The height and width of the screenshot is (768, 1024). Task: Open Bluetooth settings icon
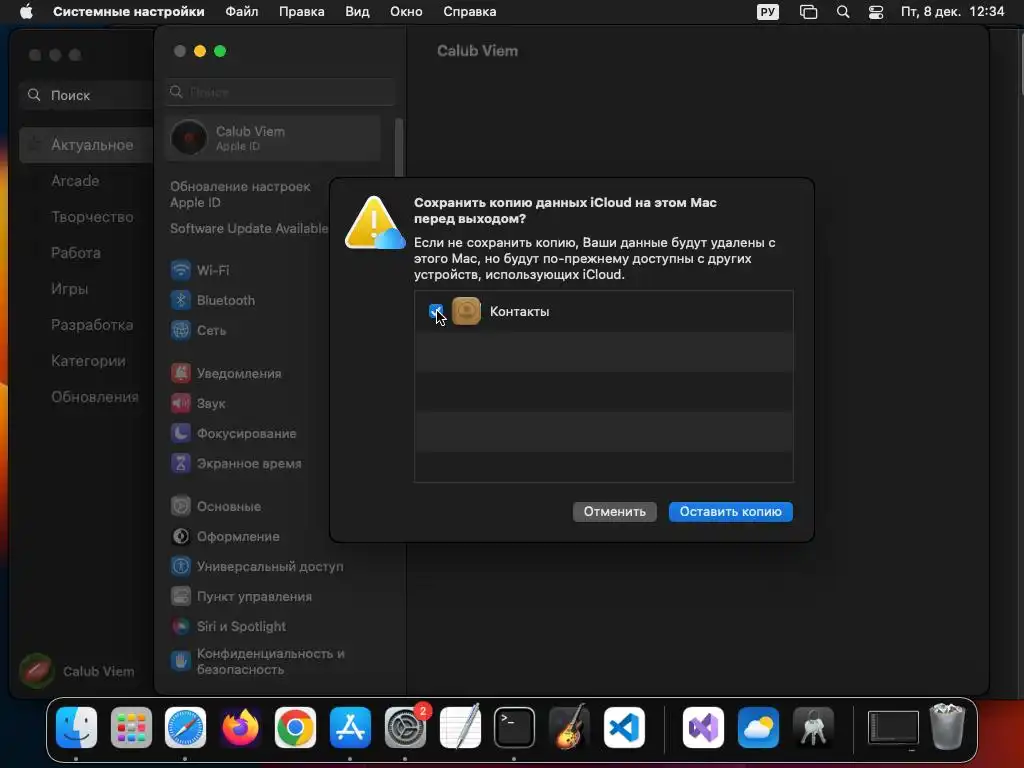click(x=180, y=300)
